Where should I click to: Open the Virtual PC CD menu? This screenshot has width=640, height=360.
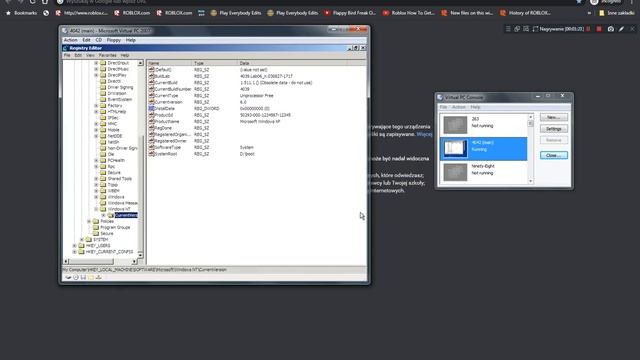click(x=98, y=40)
